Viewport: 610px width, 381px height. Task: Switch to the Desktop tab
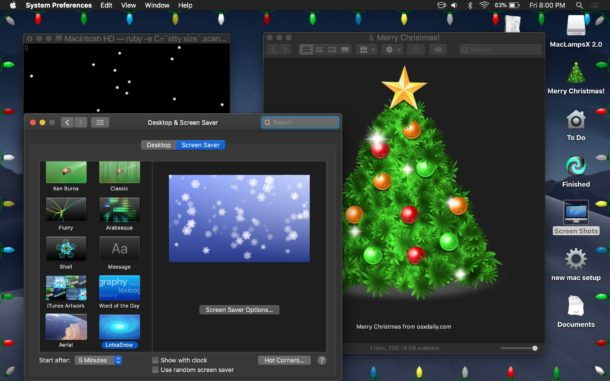click(x=159, y=145)
